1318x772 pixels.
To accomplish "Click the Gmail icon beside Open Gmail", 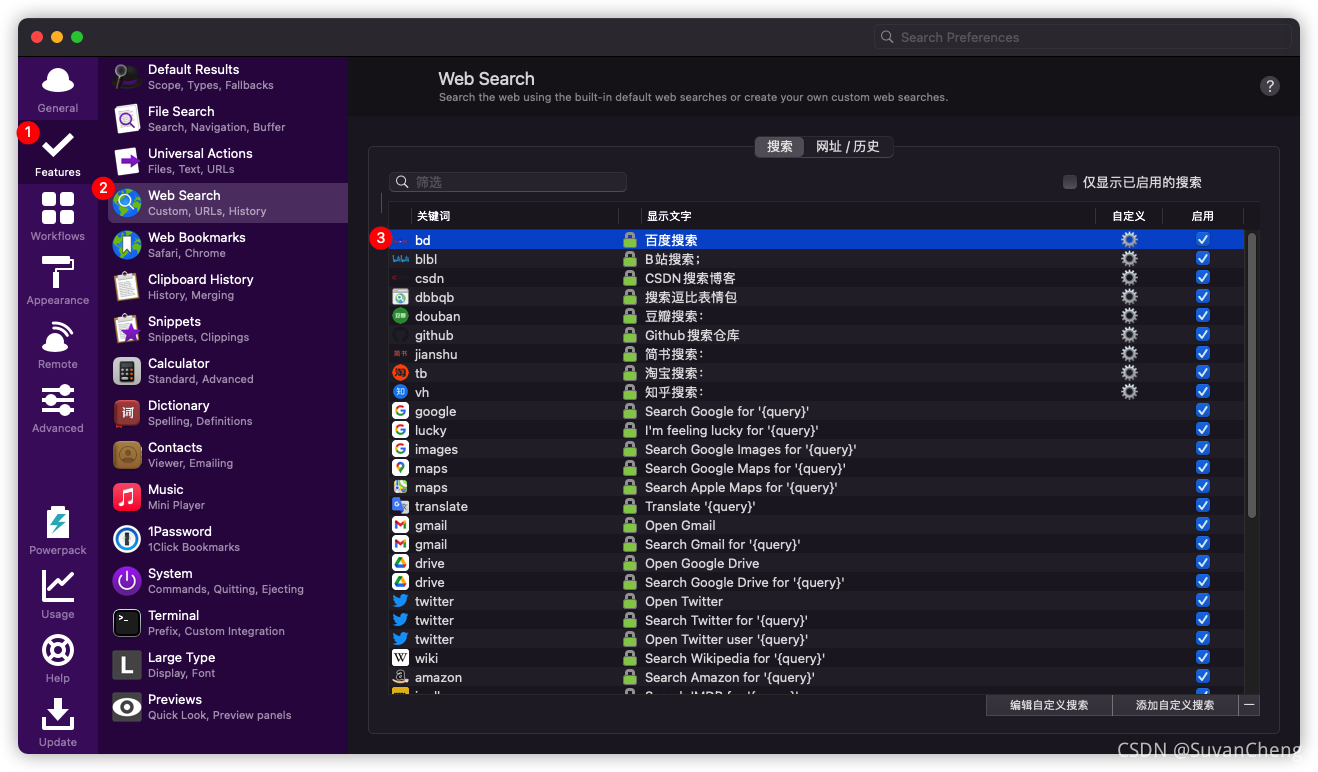I will [400, 525].
